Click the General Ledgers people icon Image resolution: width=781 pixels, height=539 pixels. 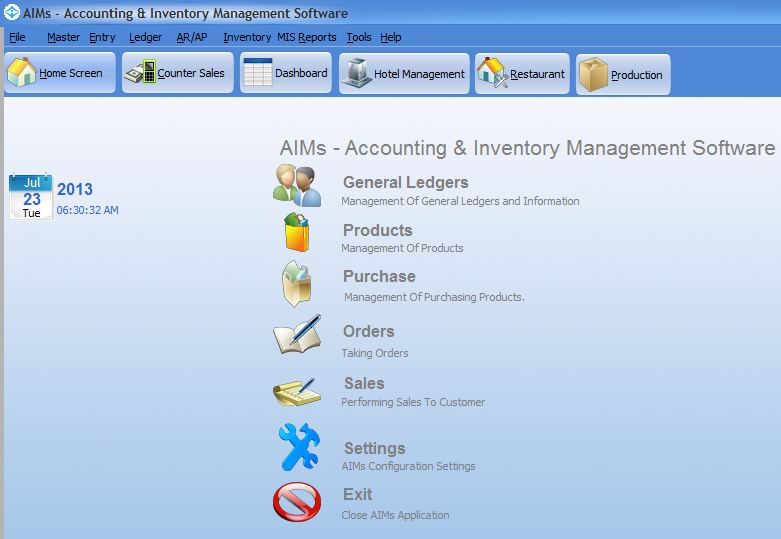pos(297,185)
